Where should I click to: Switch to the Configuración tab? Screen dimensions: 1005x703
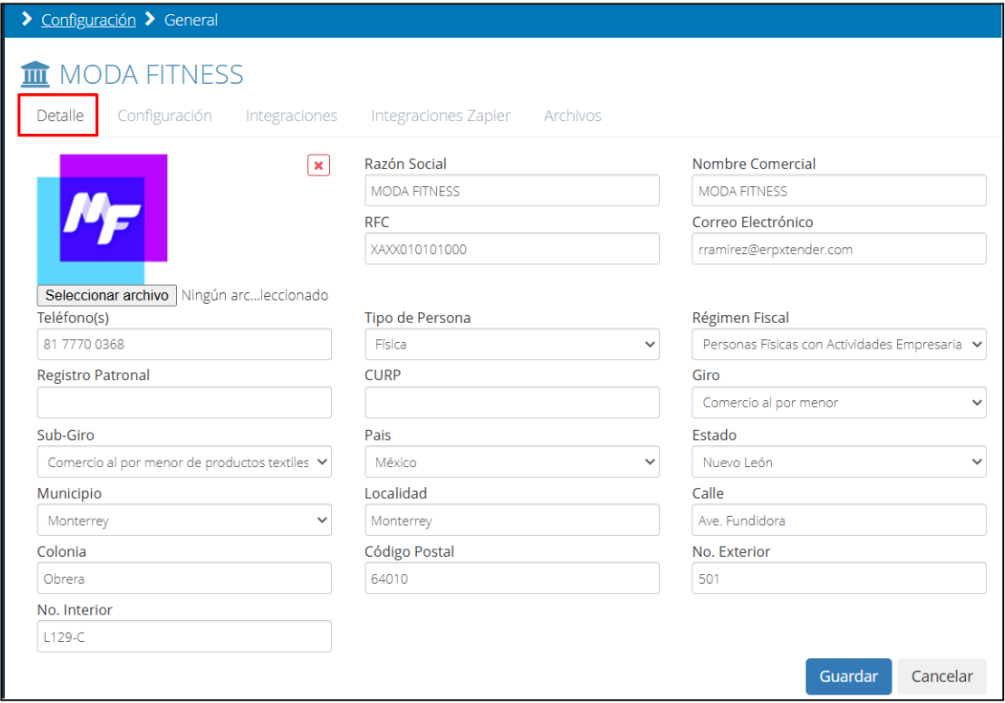pos(165,115)
